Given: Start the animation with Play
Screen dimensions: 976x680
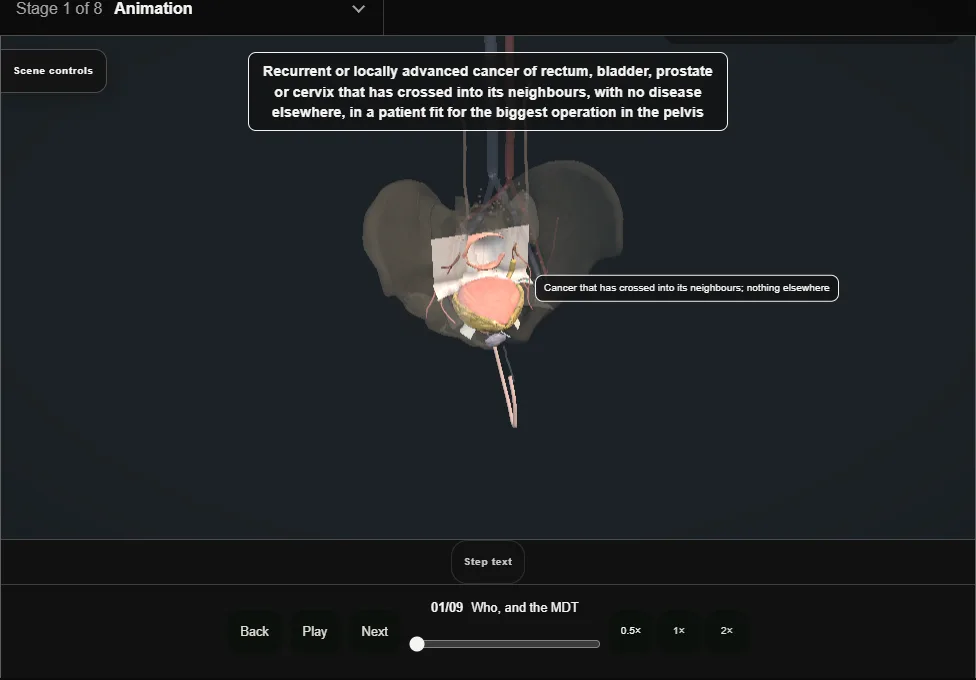Looking at the screenshot, I should (x=315, y=631).
